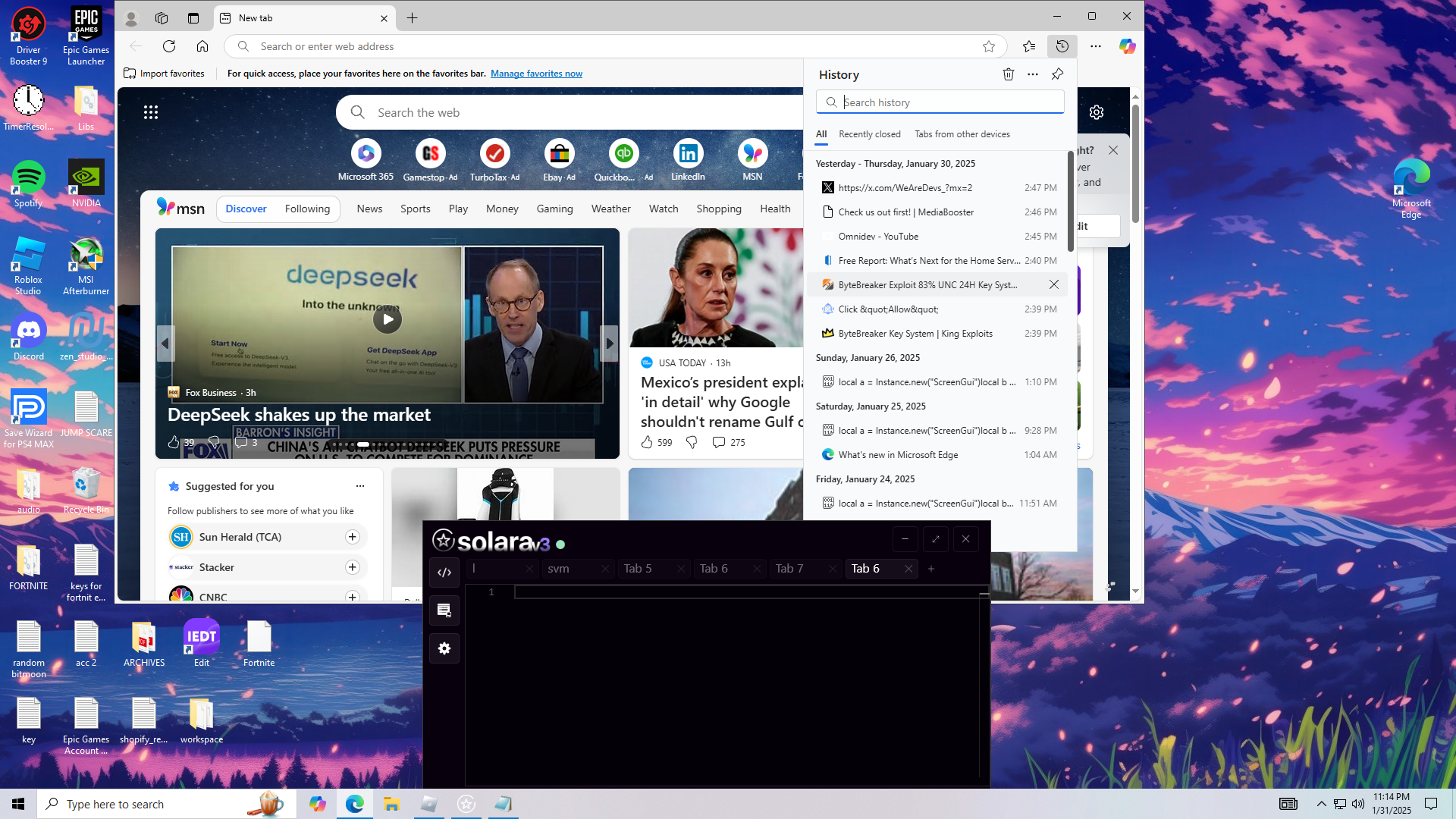Click the Search history input field
The image size is (1456, 819).
point(948,102)
